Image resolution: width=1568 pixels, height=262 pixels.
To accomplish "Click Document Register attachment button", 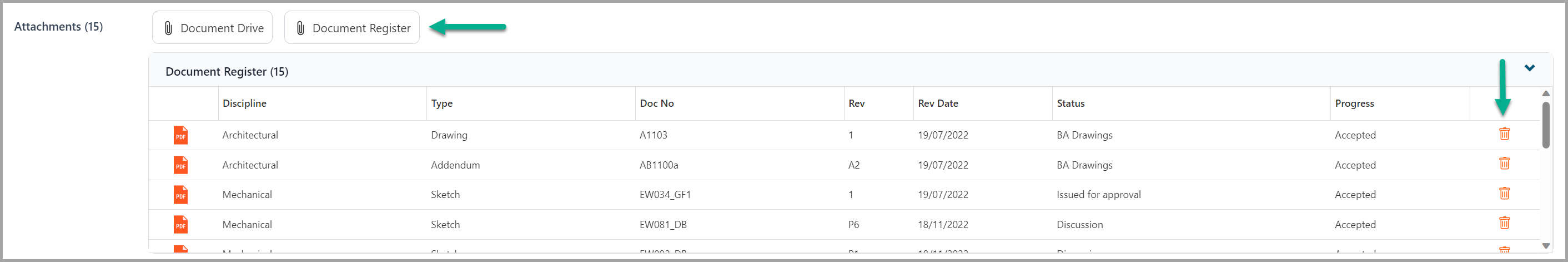I will [x=352, y=27].
